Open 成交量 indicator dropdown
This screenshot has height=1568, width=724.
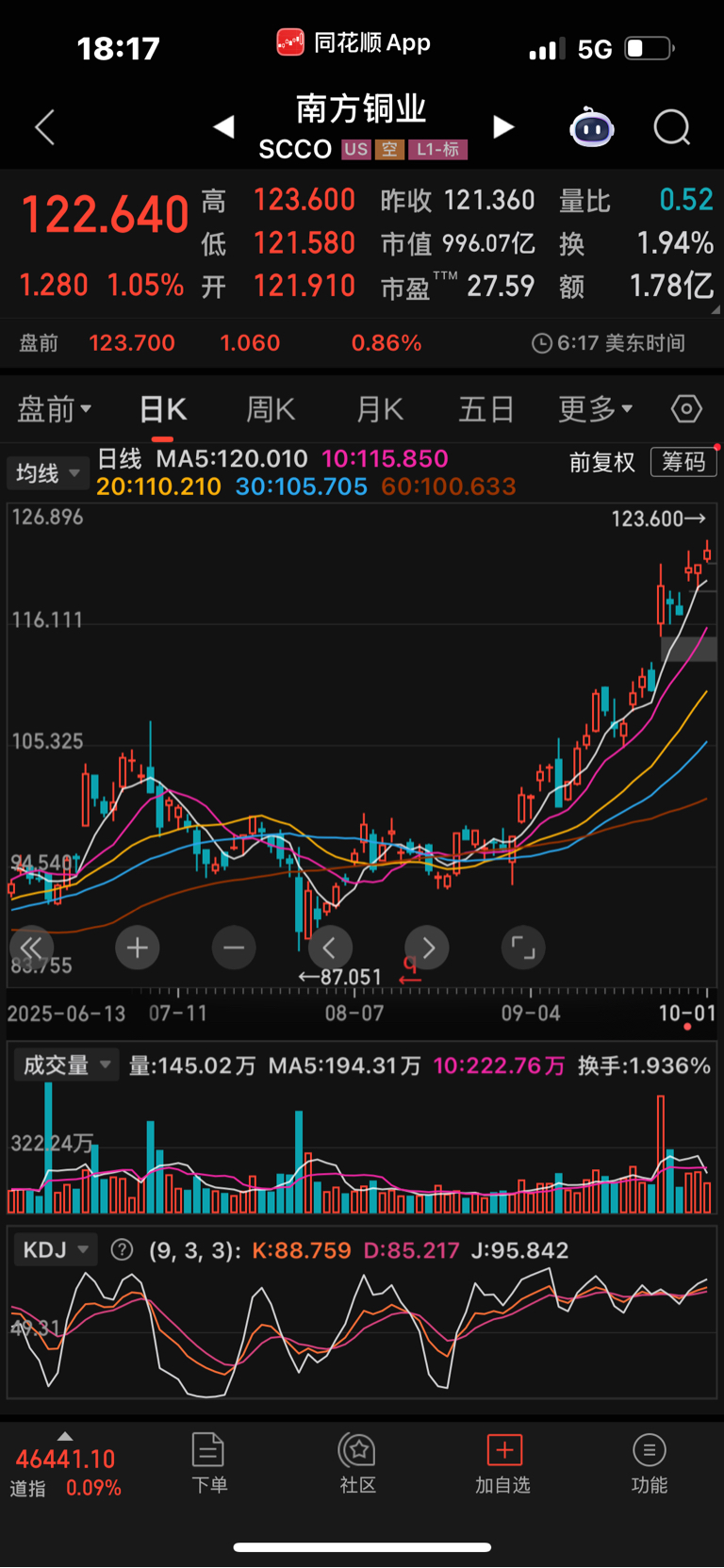(x=66, y=1065)
